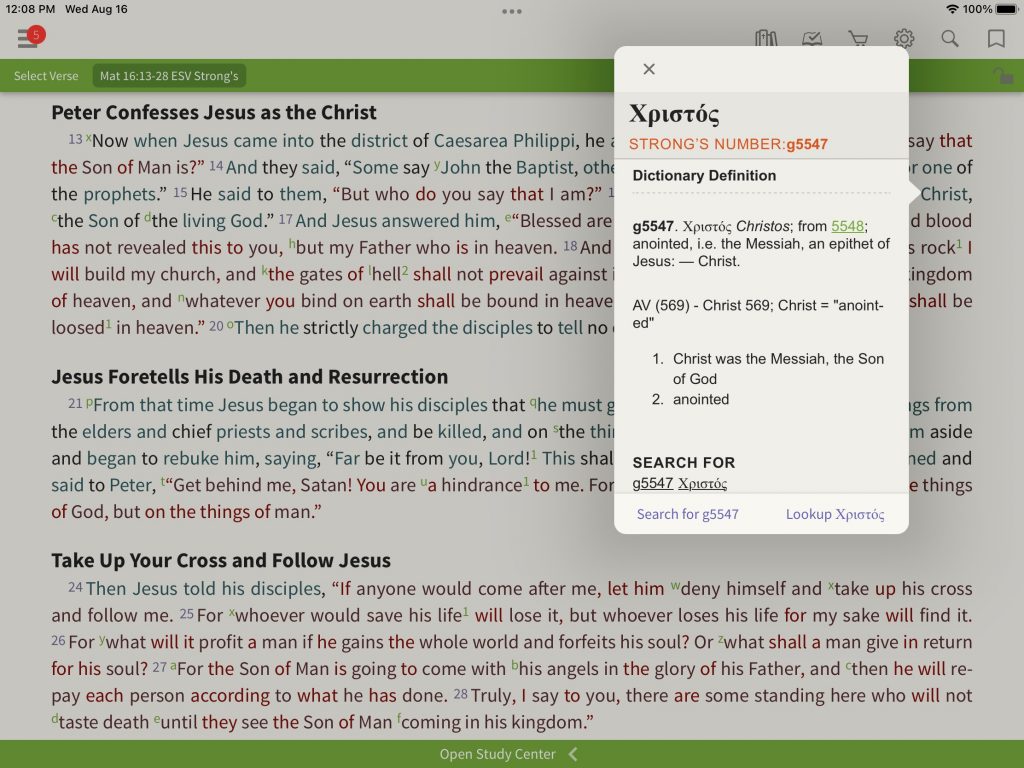The width and height of the screenshot is (1024, 768).
Task: Tap the word 'prophets' in verse 14
Action: pyautogui.click(x=120, y=195)
